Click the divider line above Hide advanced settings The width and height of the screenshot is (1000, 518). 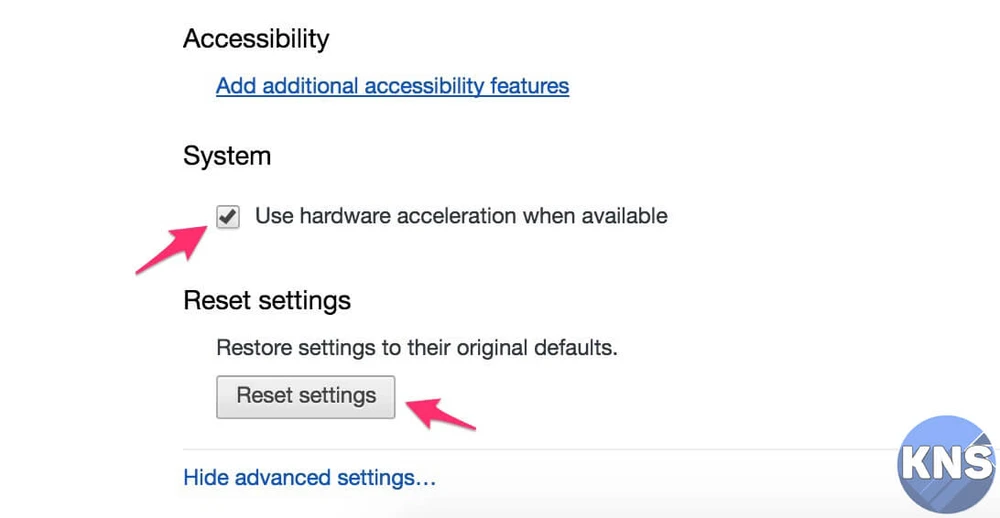[540, 449]
